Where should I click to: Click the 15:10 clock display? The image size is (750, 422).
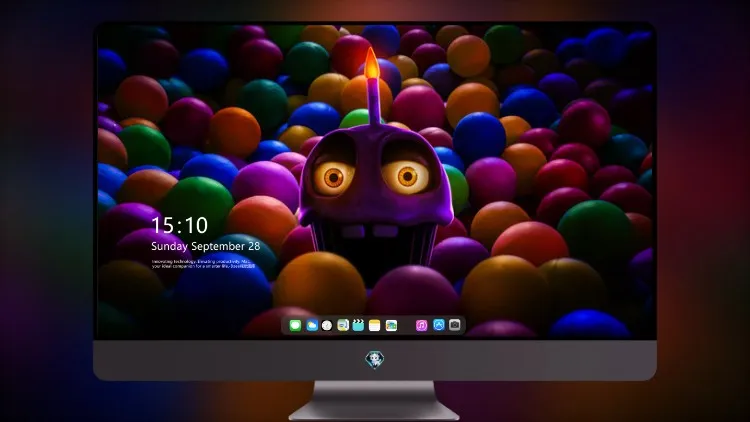(179, 225)
